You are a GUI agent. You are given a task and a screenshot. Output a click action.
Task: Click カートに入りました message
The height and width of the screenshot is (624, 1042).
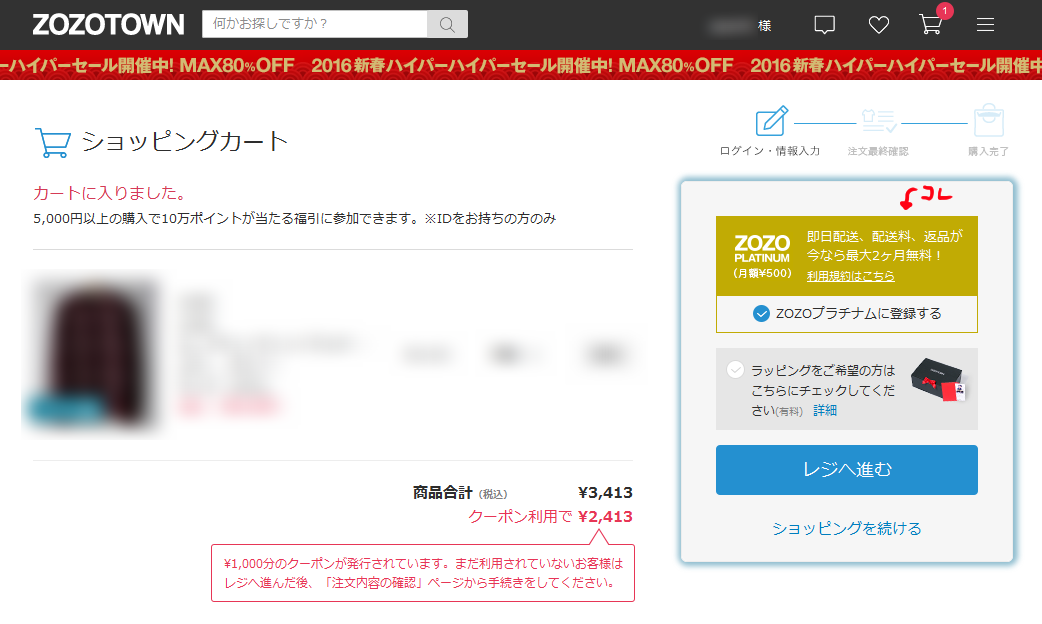click(x=110, y=193)
